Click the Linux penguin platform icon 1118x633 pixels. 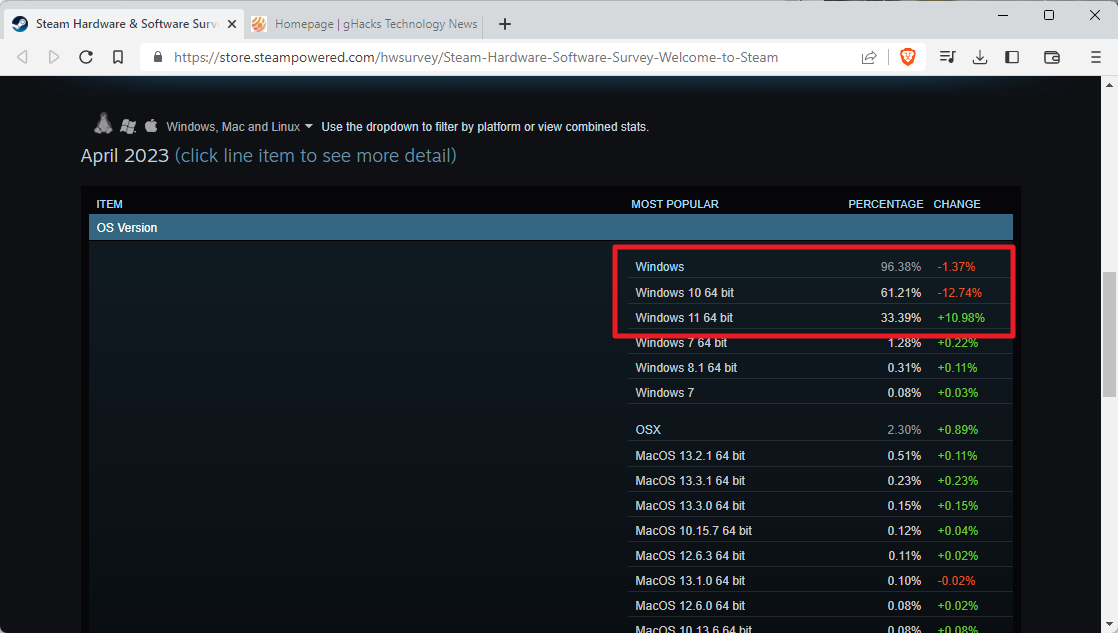coord(103,124)
